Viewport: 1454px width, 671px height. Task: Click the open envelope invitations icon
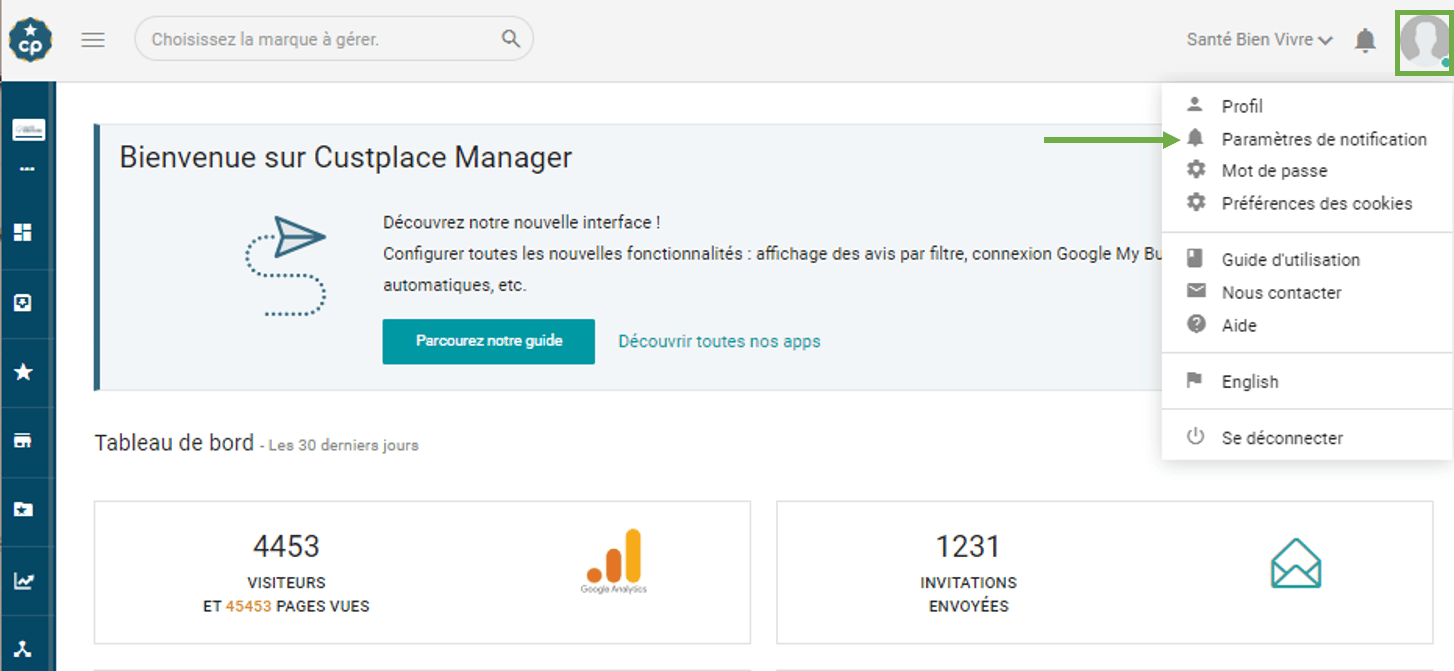coord(1295,563)
